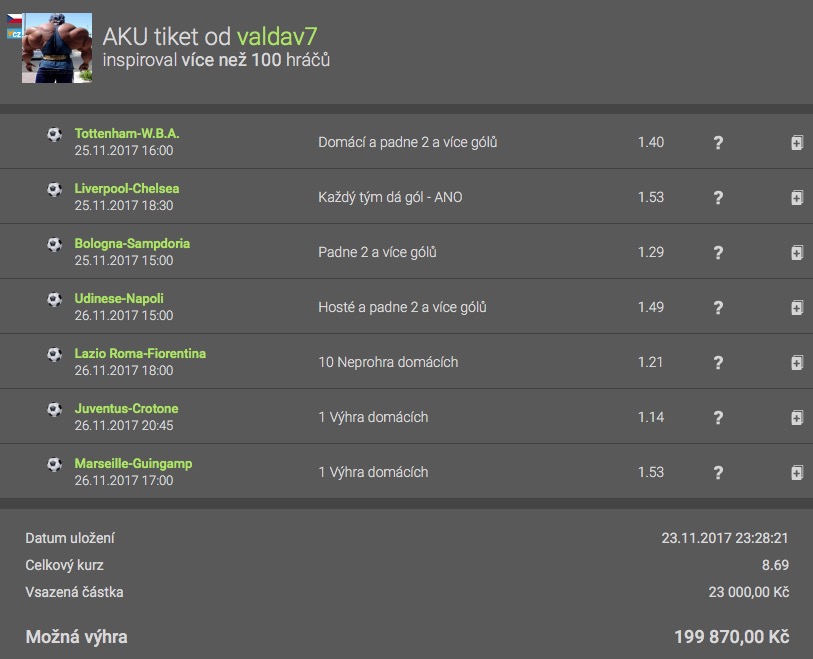
Task: Click the 1.53 odds for Liverpool-Chelsea
Action: (x=651, y=197)
